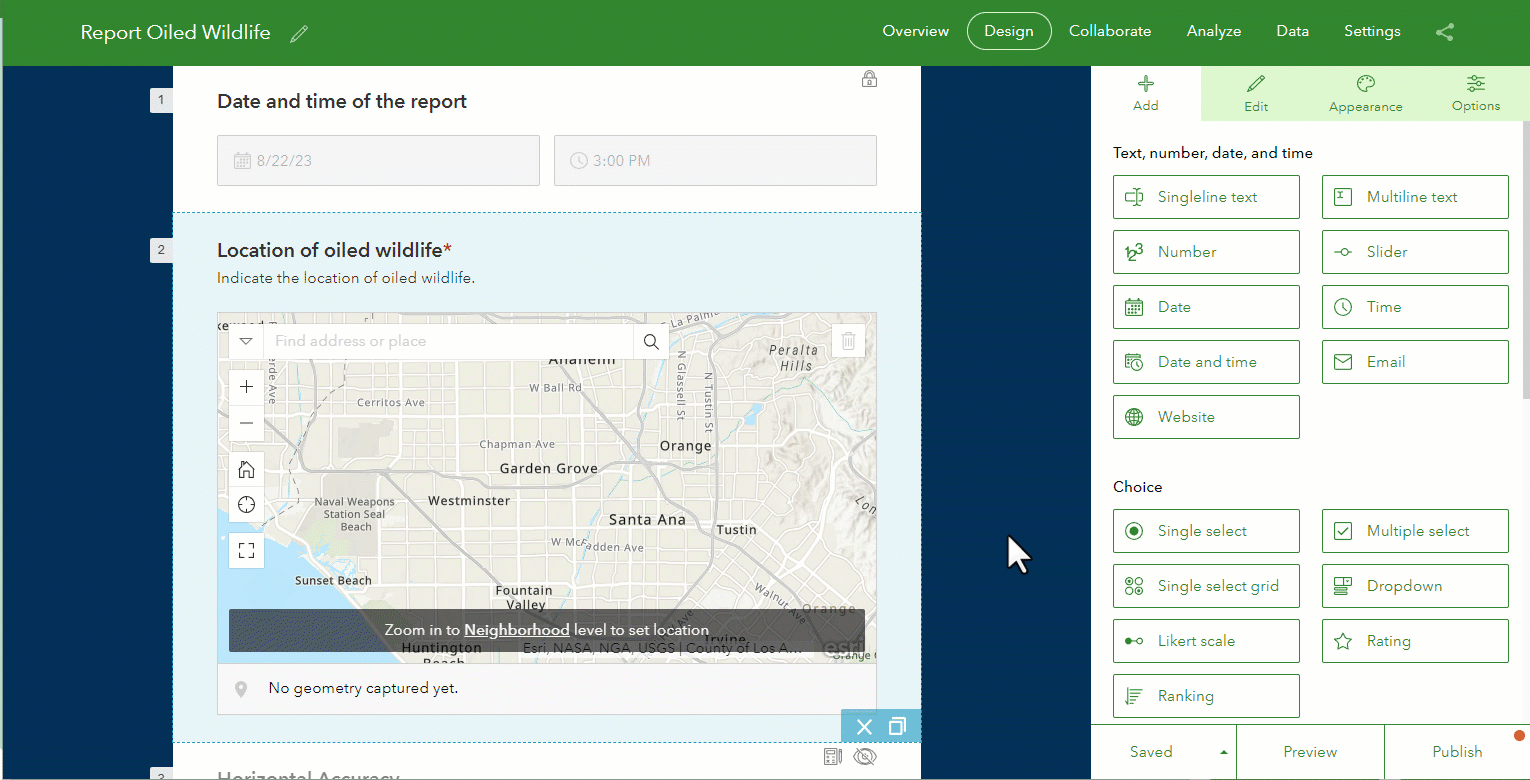Run address search with the magnifier icon
The height and width of the screenshot is (780, 1530).
(650, 341)
